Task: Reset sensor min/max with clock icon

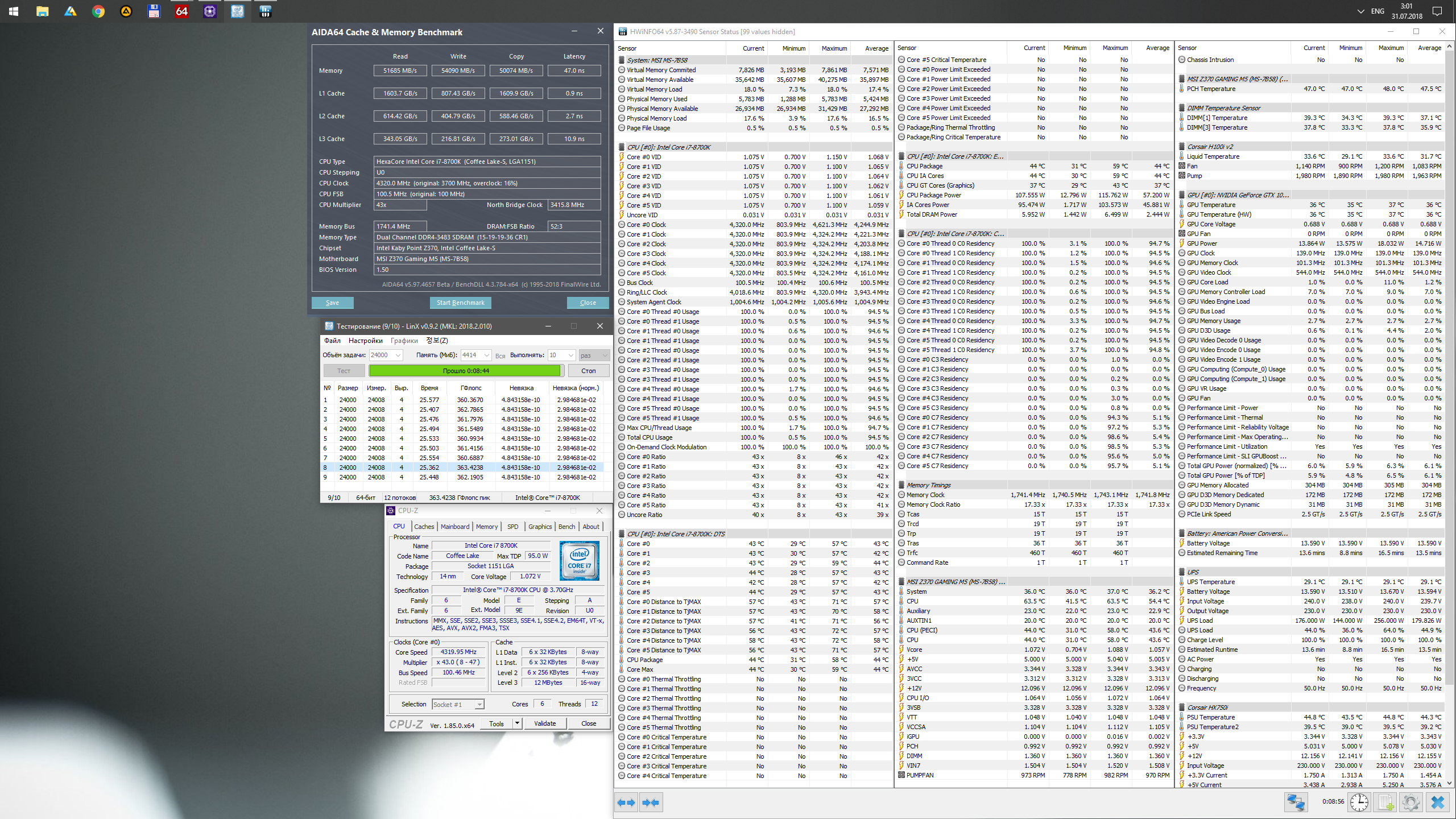Action: tap(1359, 803)
